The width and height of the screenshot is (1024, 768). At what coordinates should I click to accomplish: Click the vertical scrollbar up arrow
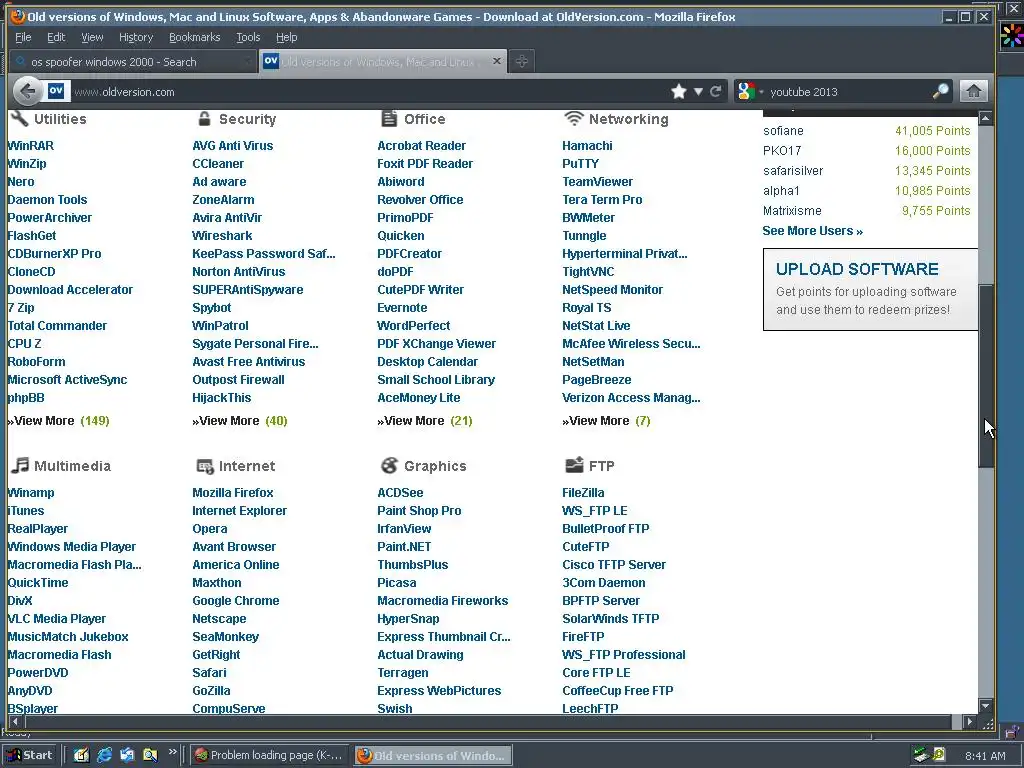pos(985,118)
